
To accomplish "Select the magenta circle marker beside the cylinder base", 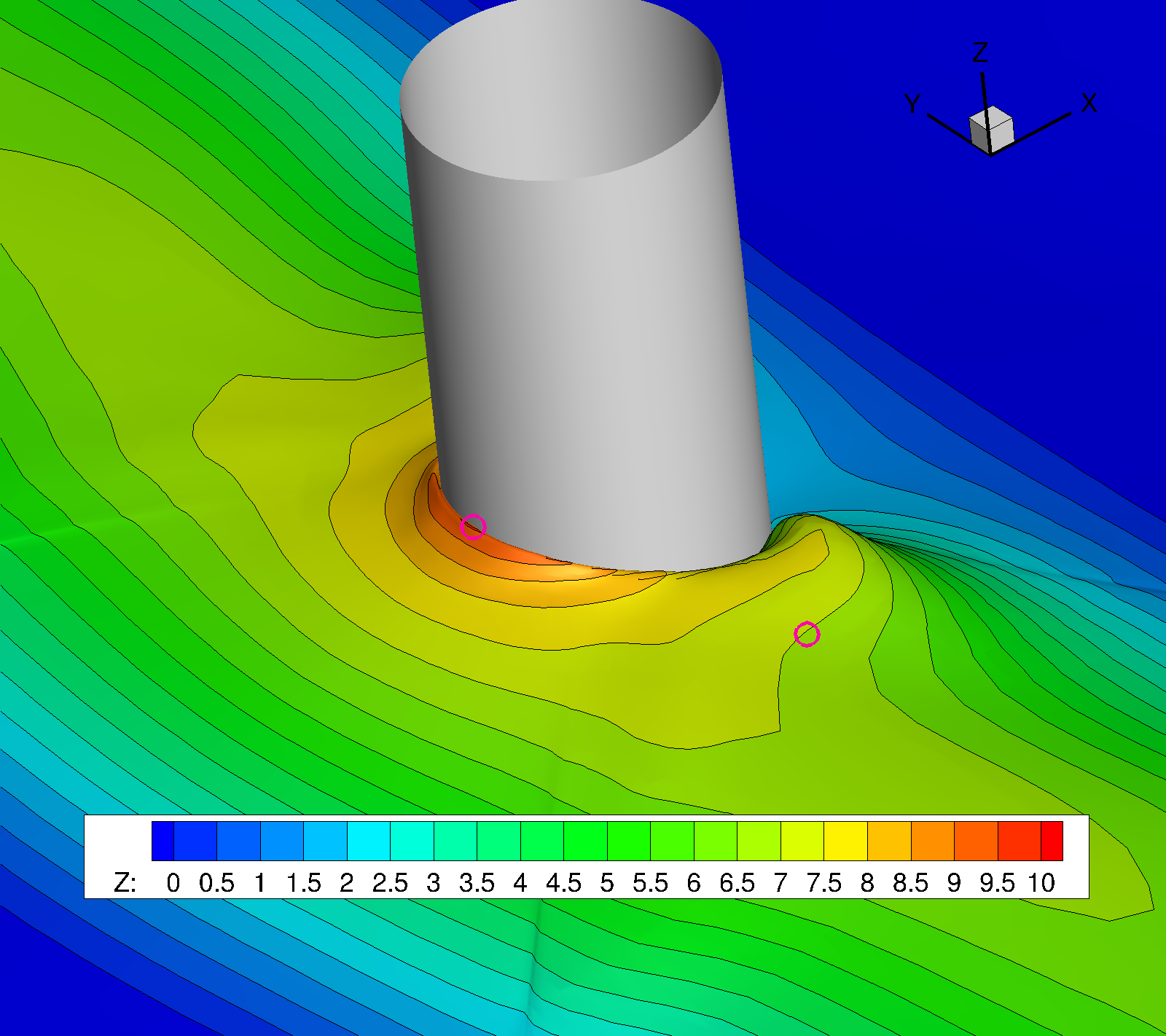I will coord(473,526).
